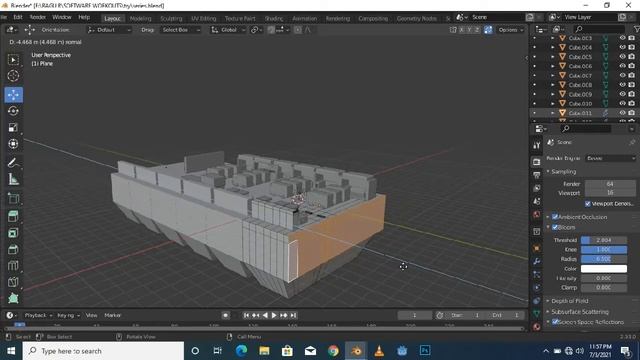Select the Poly Build tool

pyautogui.click(x=13, y=298)
